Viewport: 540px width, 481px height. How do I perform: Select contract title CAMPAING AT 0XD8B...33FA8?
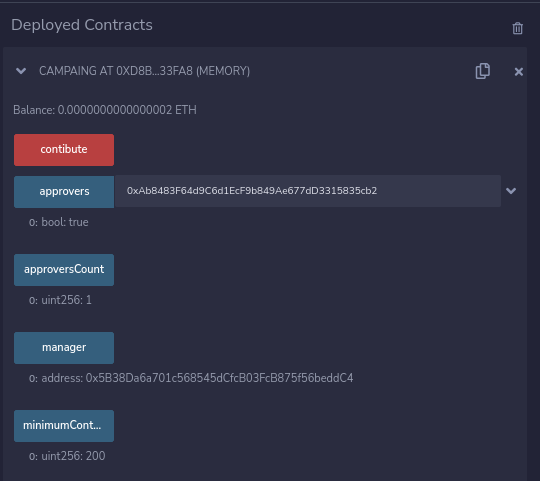click(x=144, y=71)
